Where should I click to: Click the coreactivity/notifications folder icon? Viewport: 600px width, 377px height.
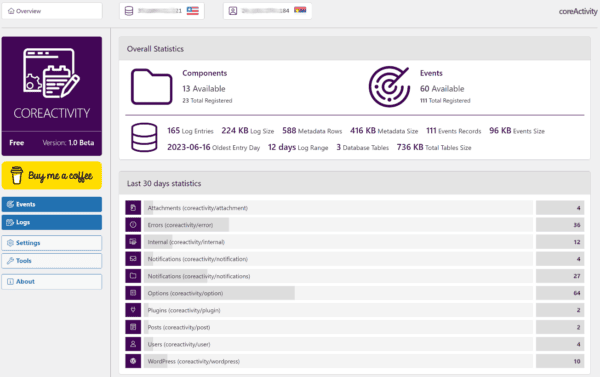point(133,276)
